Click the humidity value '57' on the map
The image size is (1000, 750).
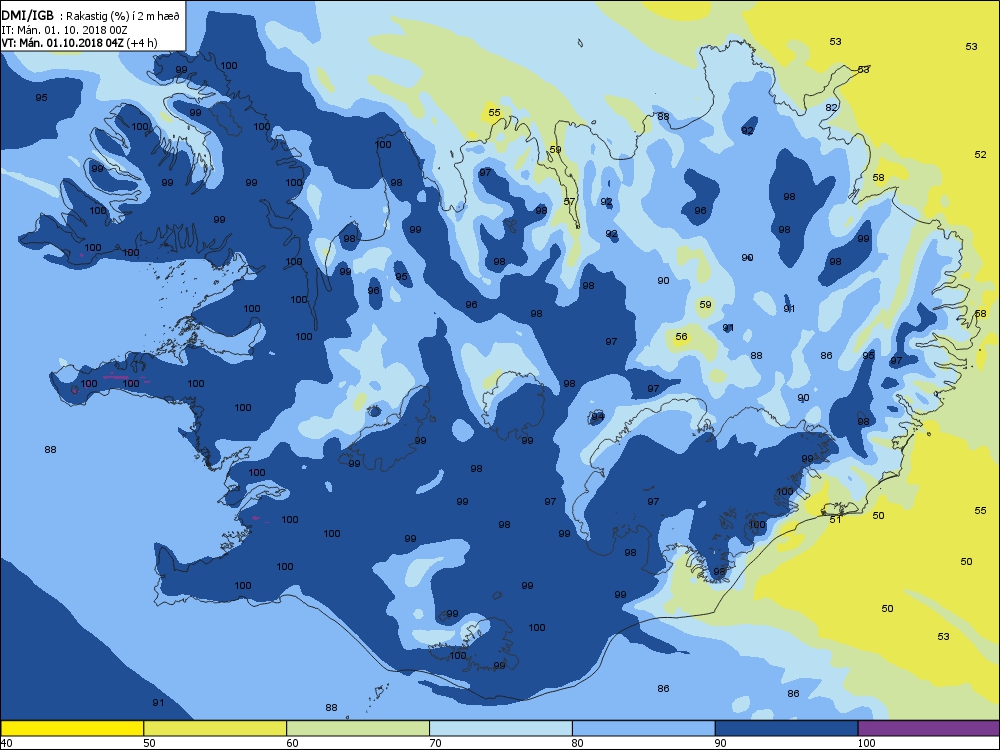click(570, 202)
